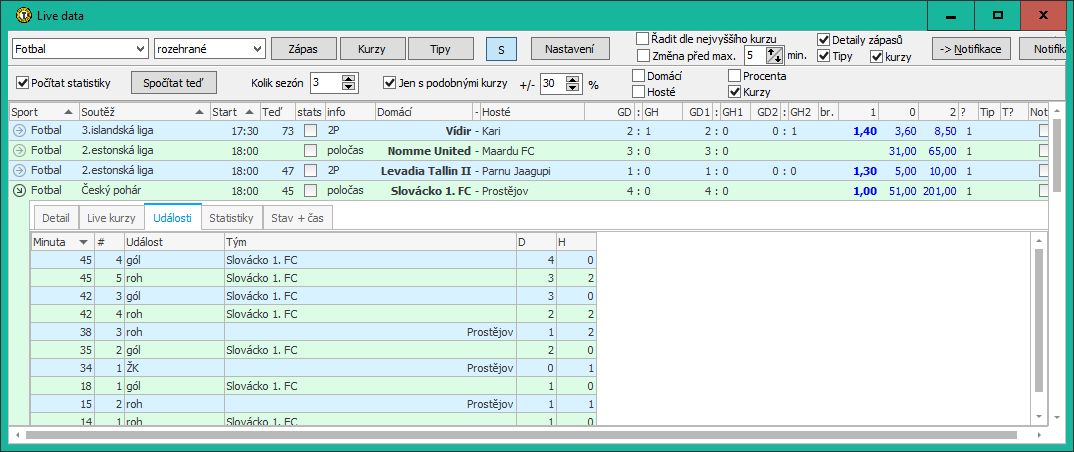This screenshot has width=1074, height=452.
Task: Toggle the S button
Action: (501, 49)
